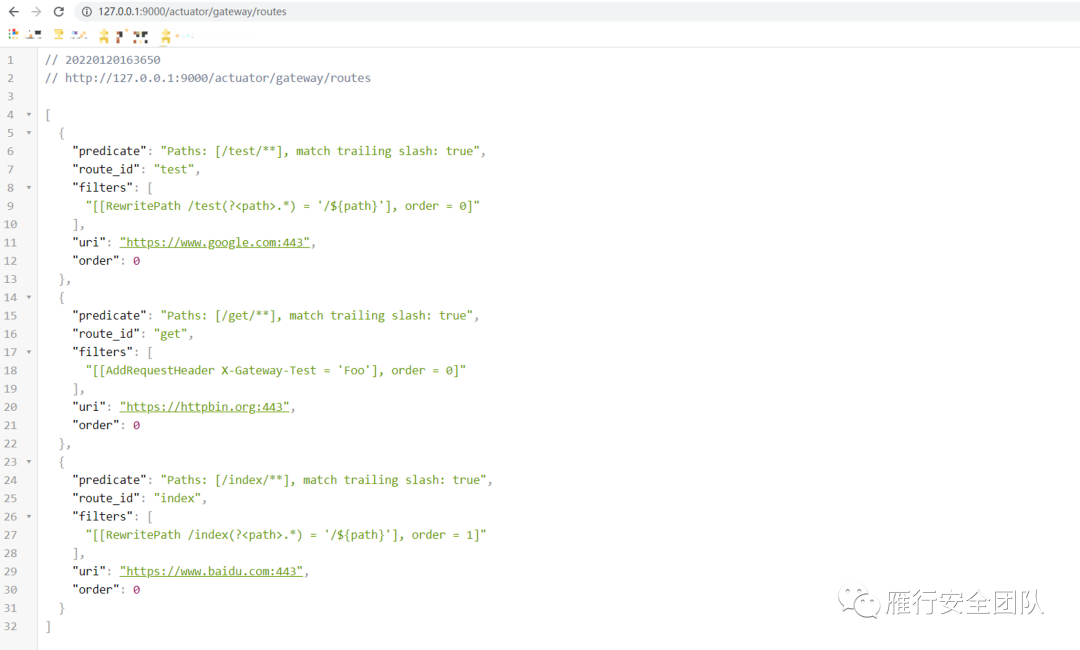Viewport: 1080px width, 650px height.
Task: Reload the page with refresh icon
Action: pyautogui.click(x=59, y=11)
